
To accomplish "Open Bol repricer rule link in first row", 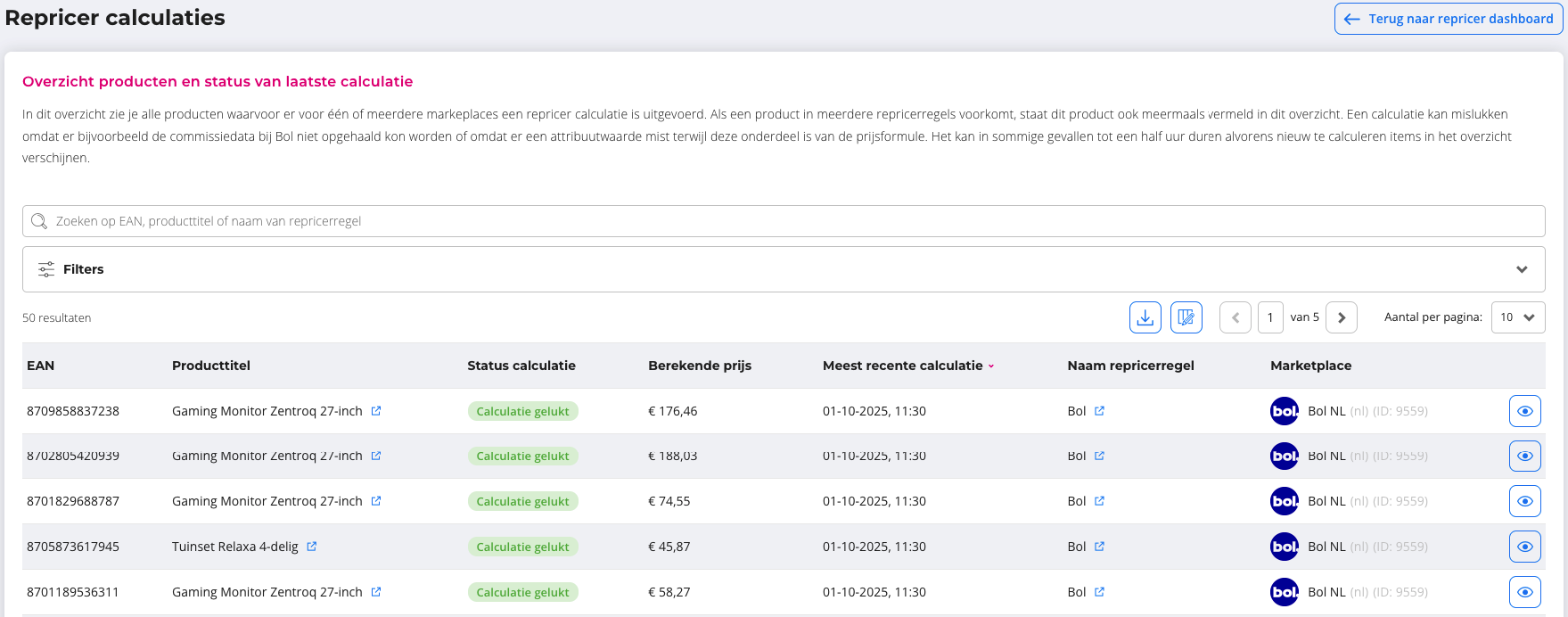I will click(x=1099, y=411).
